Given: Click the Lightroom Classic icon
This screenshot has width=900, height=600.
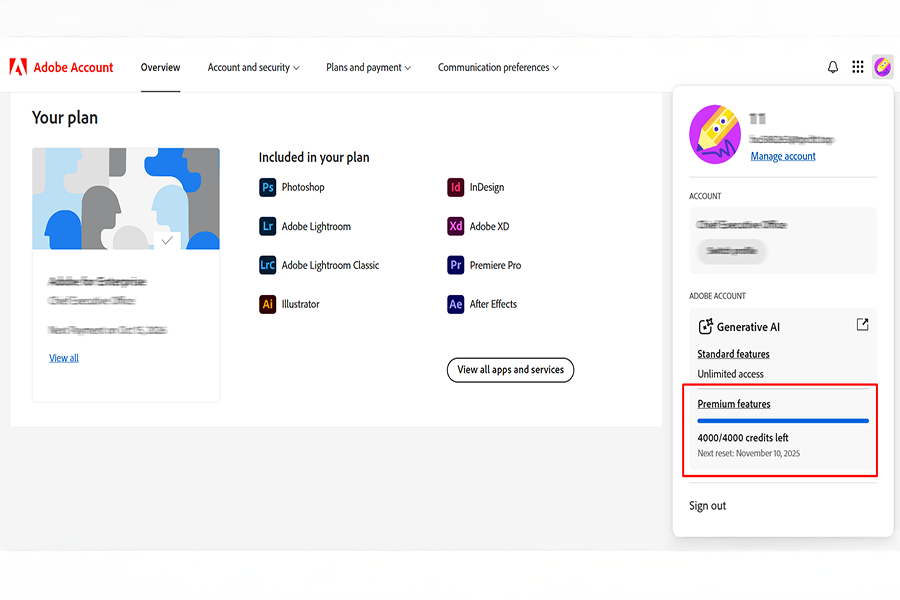Looking at the screenshot, I should 267,265.
